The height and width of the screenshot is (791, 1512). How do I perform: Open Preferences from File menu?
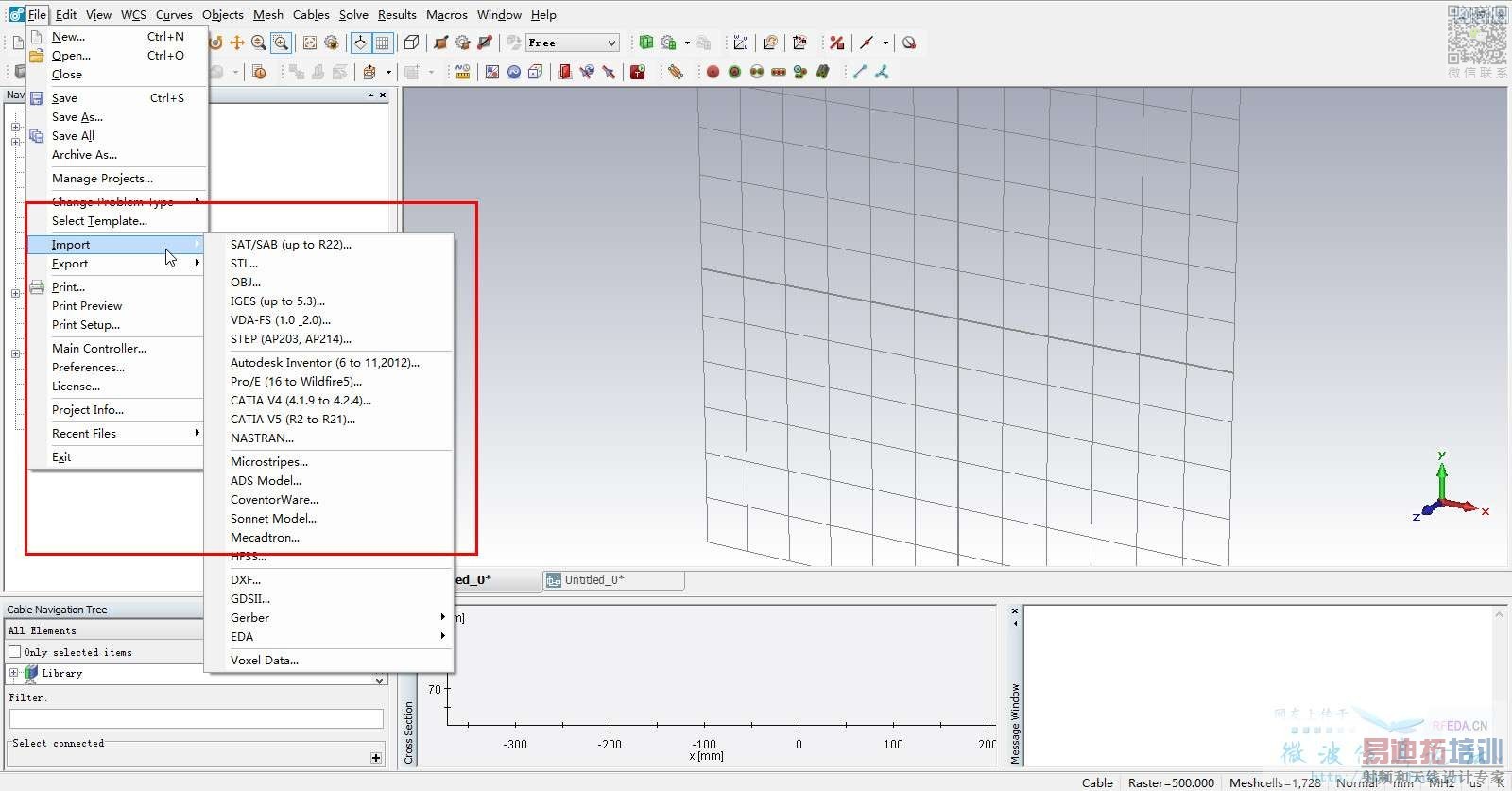pyautogui.click(x=88, y=368)
